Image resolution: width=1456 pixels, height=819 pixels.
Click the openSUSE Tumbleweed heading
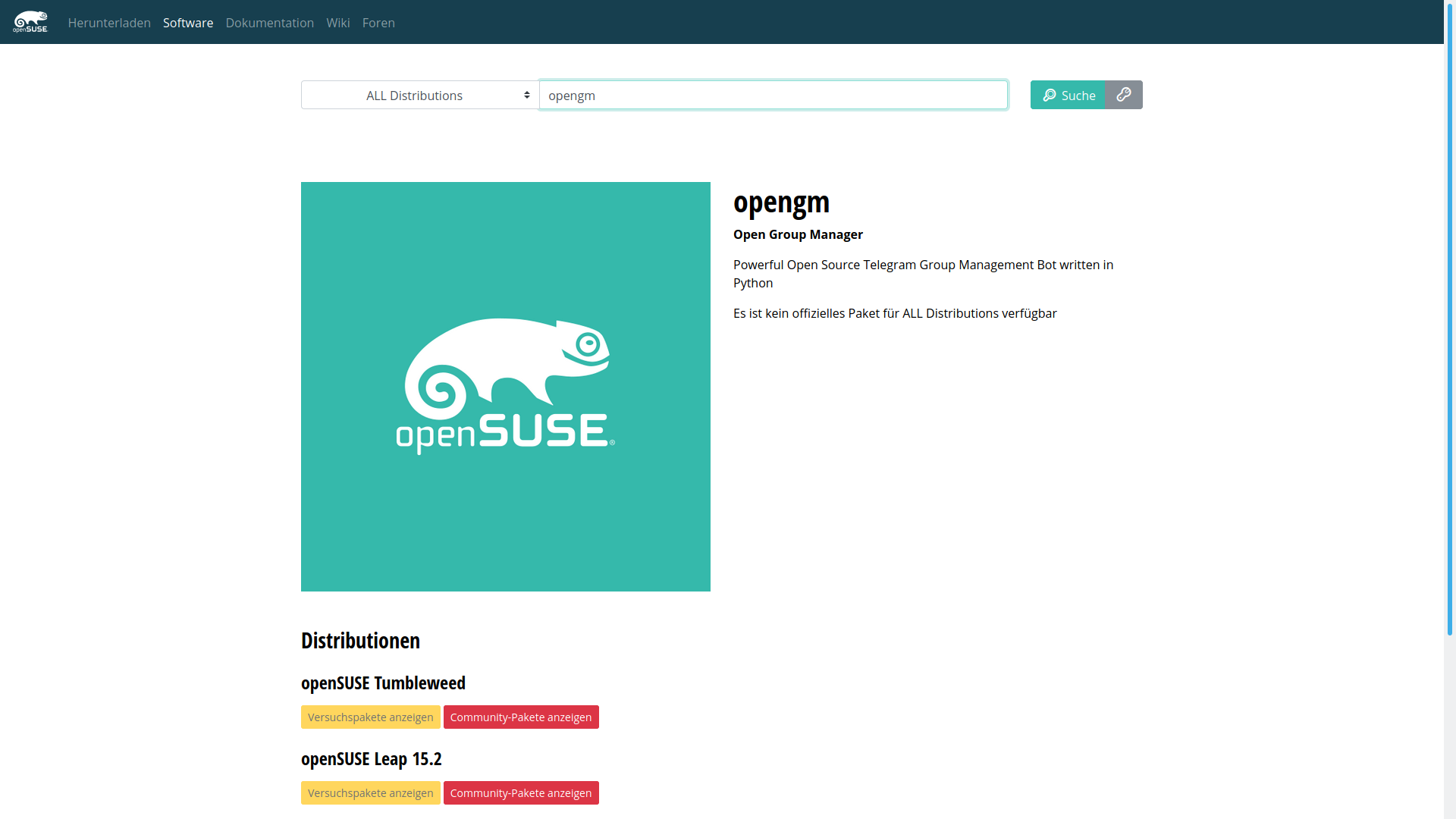tap(383, 683)
